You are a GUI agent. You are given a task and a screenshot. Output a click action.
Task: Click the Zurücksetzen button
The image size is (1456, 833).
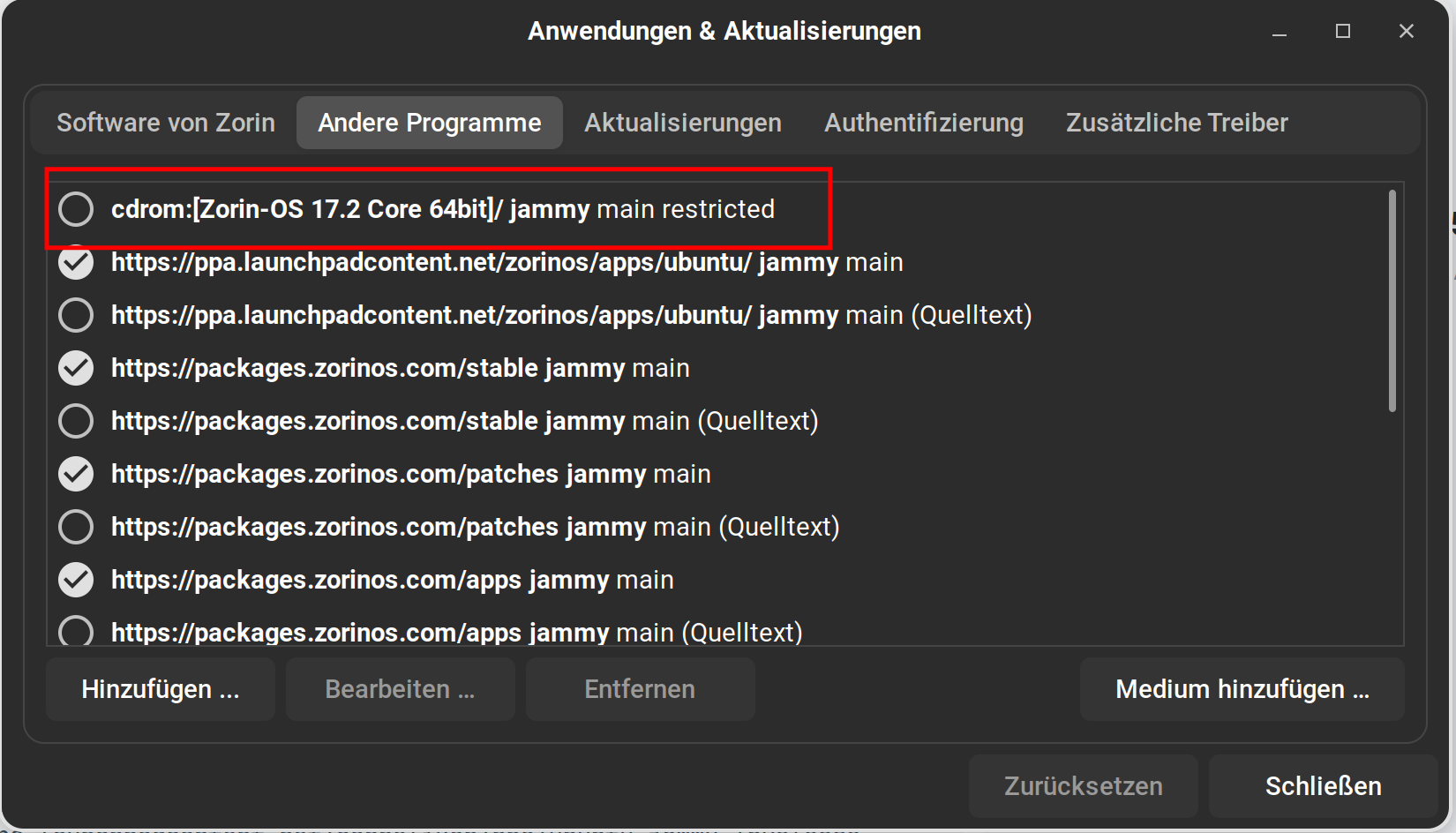tap(1084, 786)
